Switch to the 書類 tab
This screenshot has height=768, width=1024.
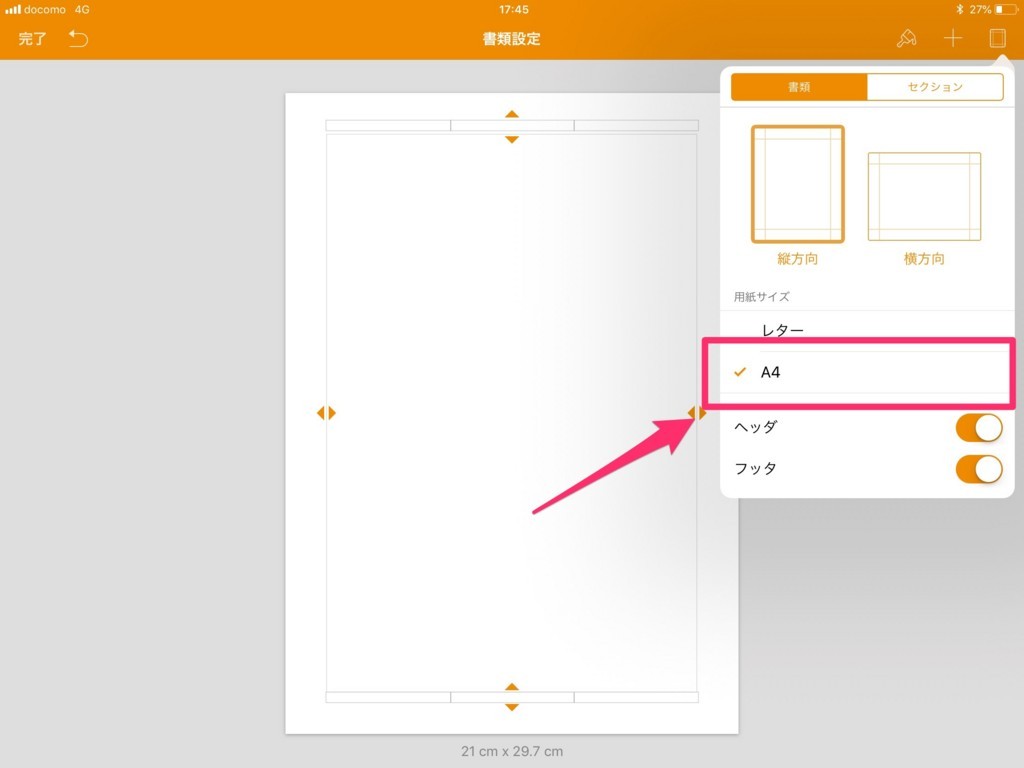(x=799, y=87)
